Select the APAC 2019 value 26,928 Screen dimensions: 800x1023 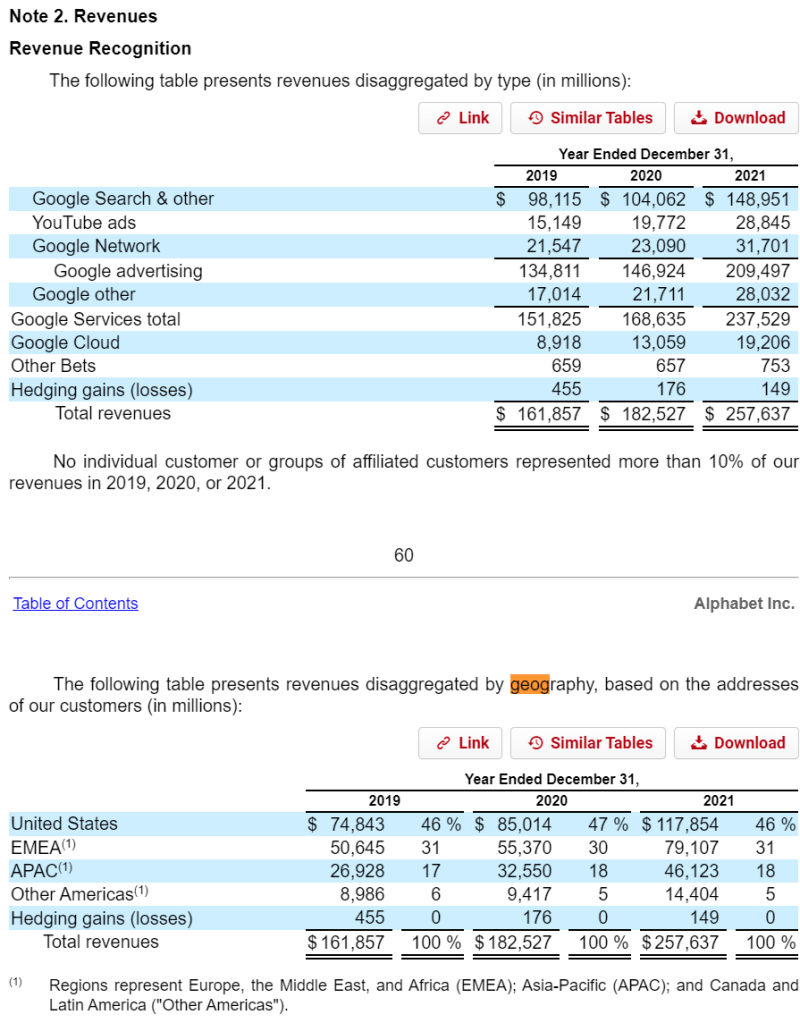[x=357, y=871]
